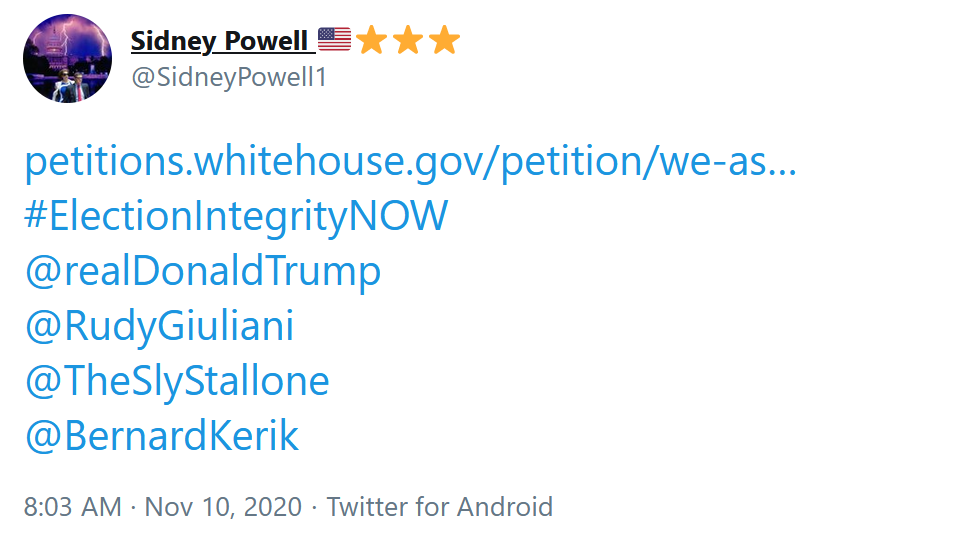Click the first gold star after the flag

pos(372,40)
